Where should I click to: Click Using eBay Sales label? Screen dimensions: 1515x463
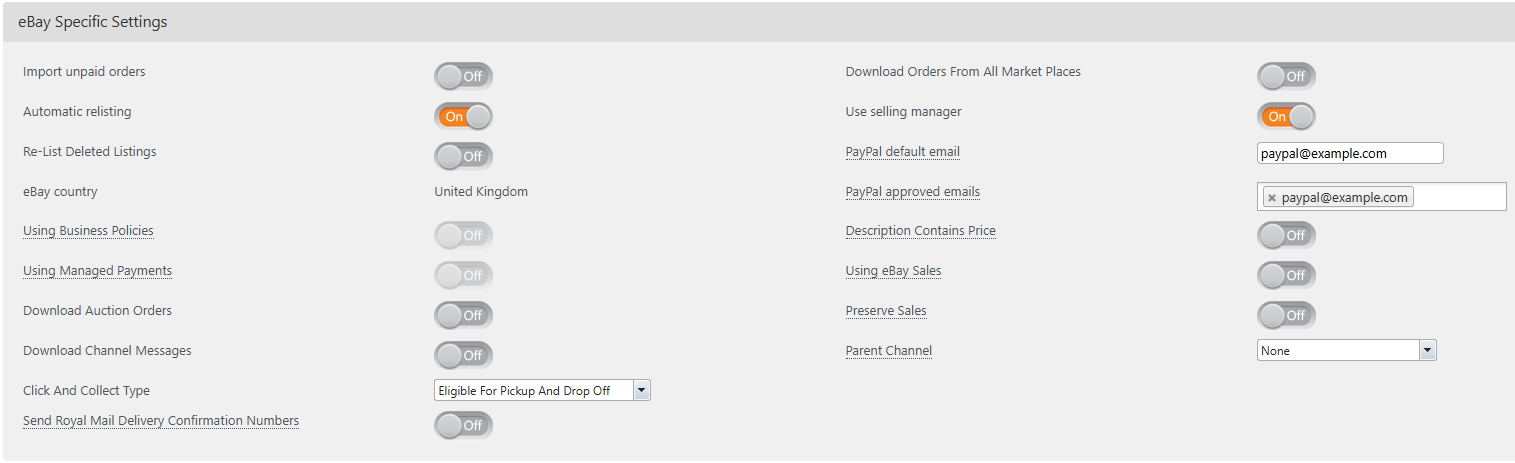point(893,271)
